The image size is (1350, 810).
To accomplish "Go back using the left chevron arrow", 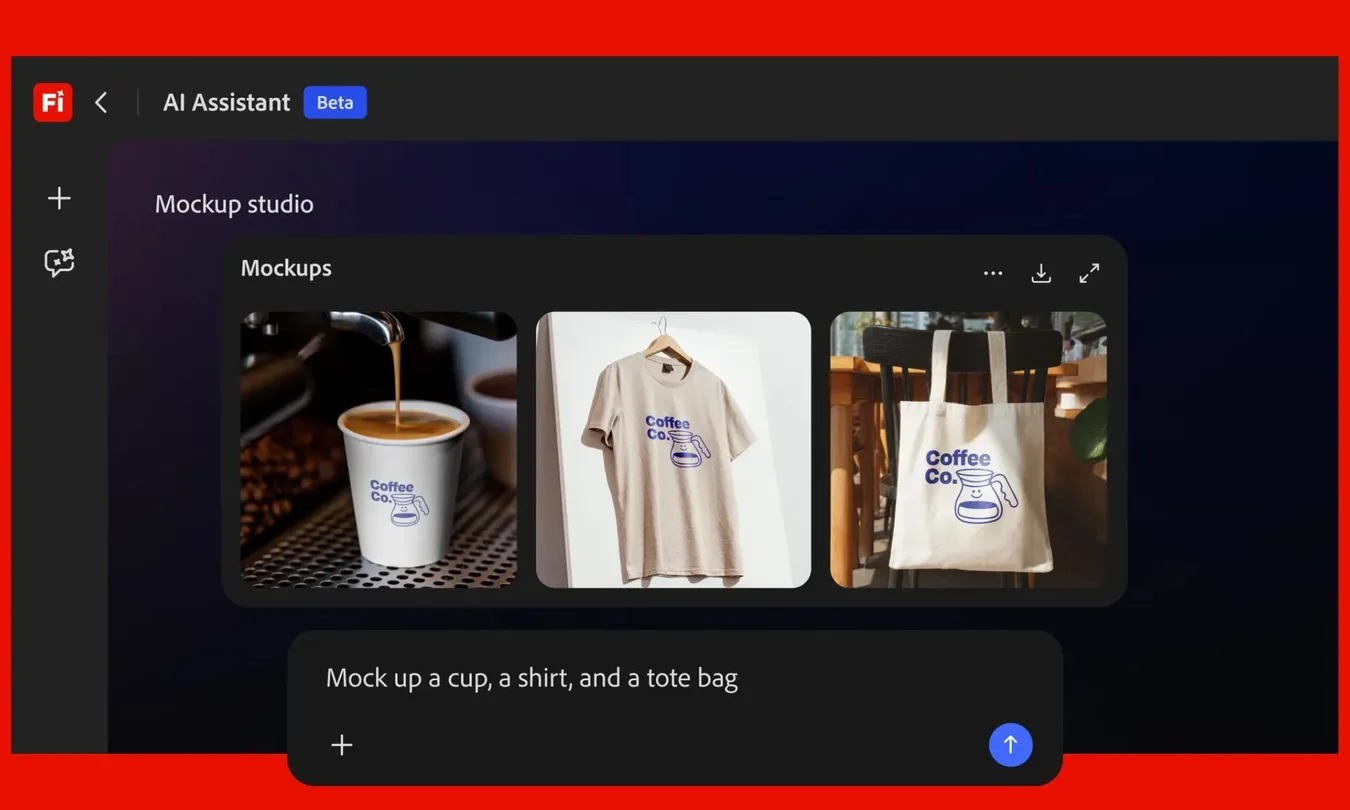I will [x=101, y=102].
